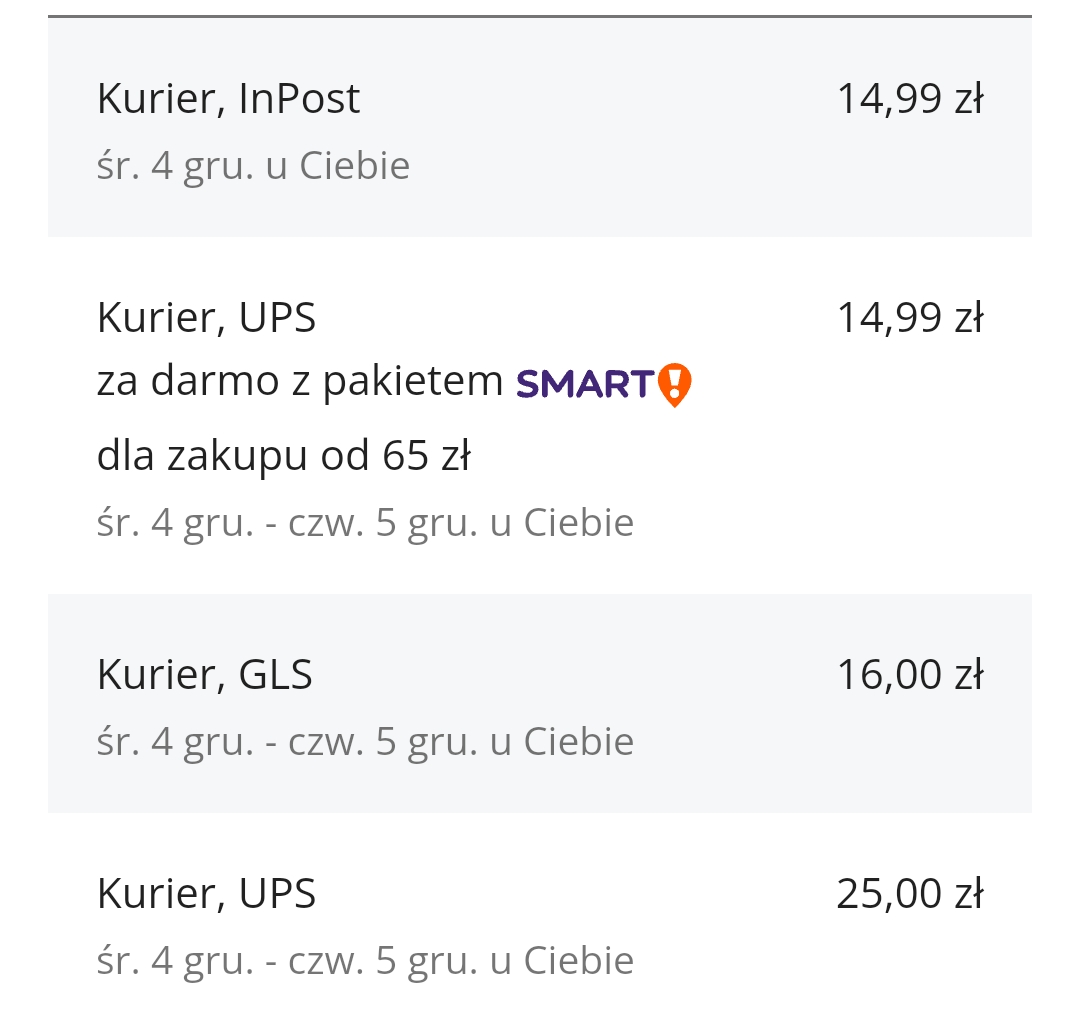The height and width of the screenshot is (1026, 1080).
Task: Choose Kurier, UPS with free Smart delivery
Action: pos(206,318)
